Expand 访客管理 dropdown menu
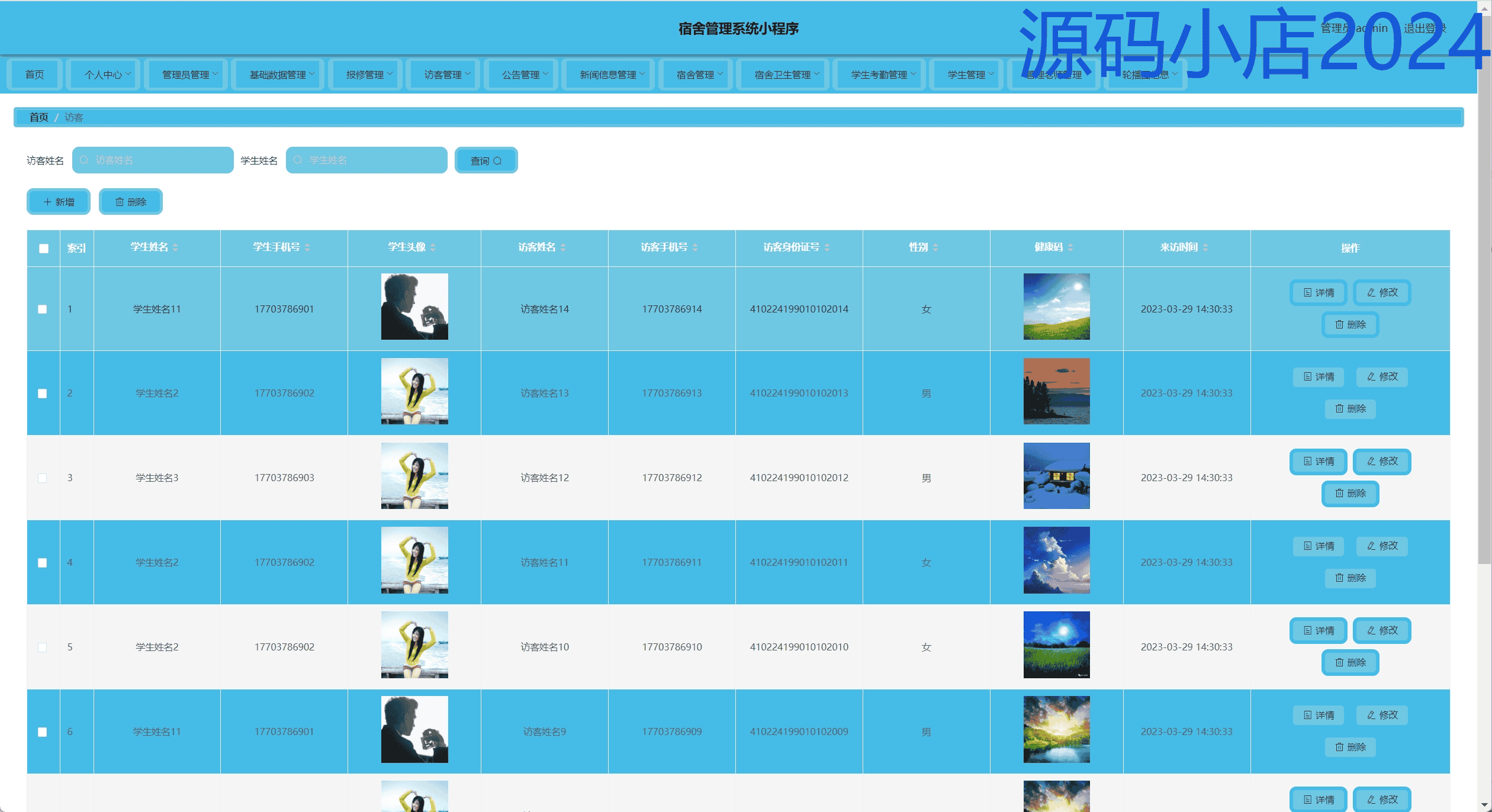The image size is (1492, 812). click(443, 75)
